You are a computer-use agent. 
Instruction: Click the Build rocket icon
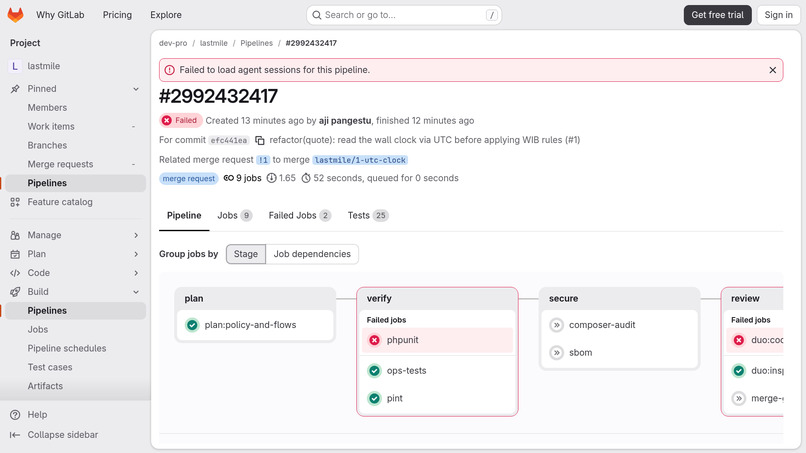(x=15, y=292)
